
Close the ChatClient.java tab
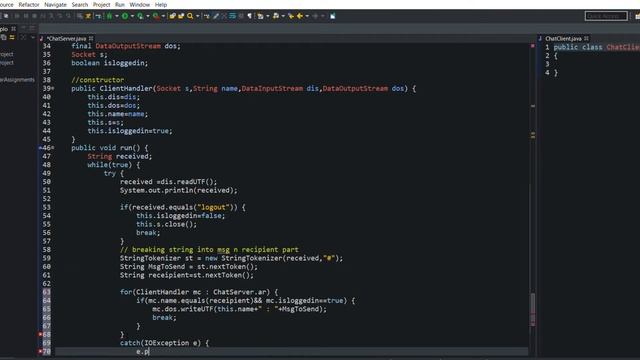coord(587,38)
